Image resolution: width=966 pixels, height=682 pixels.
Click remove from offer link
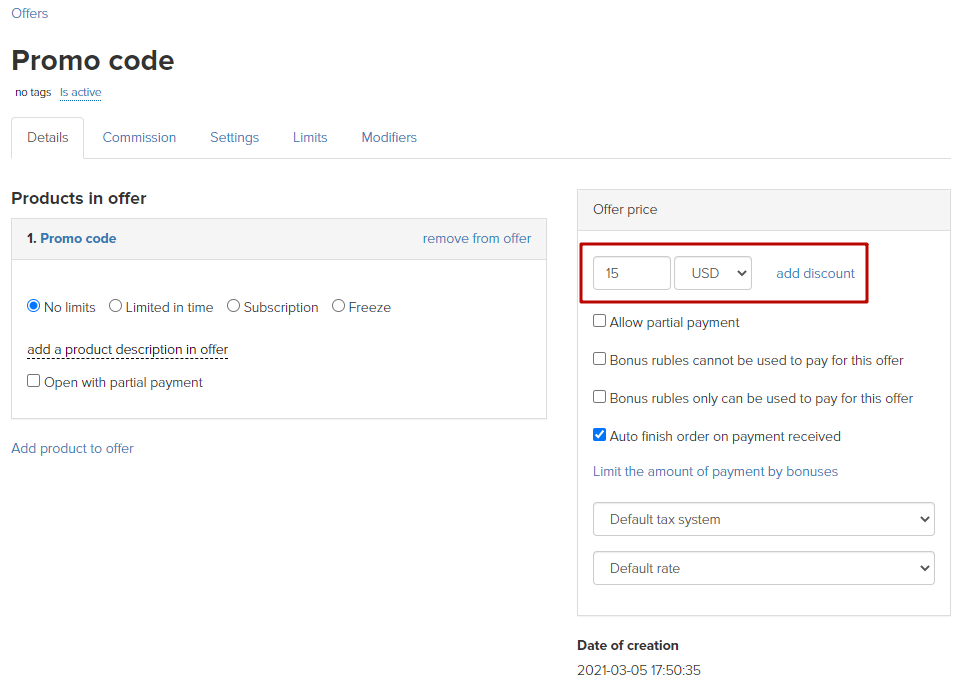(477, 238)
